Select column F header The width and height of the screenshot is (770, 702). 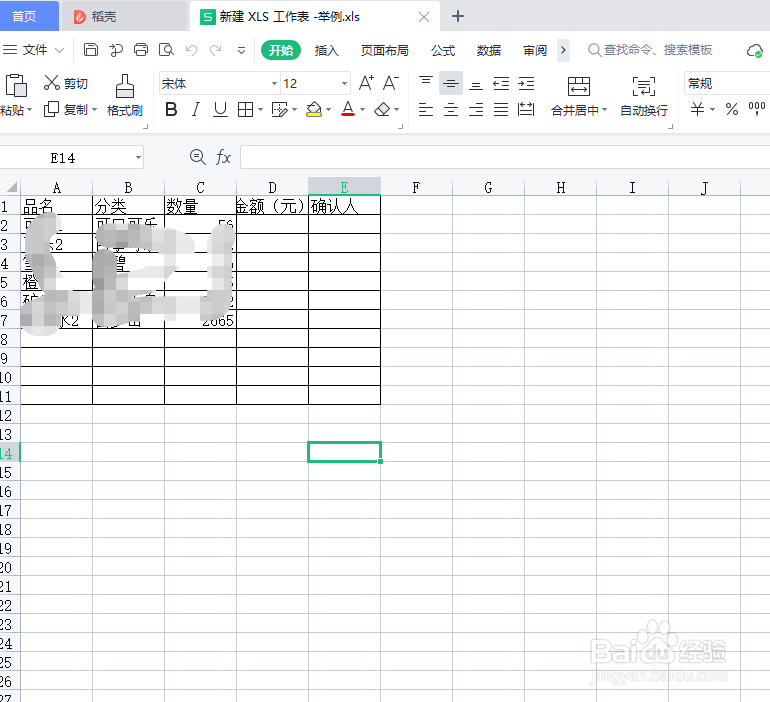pyautogui.click(x=416, y=187)
